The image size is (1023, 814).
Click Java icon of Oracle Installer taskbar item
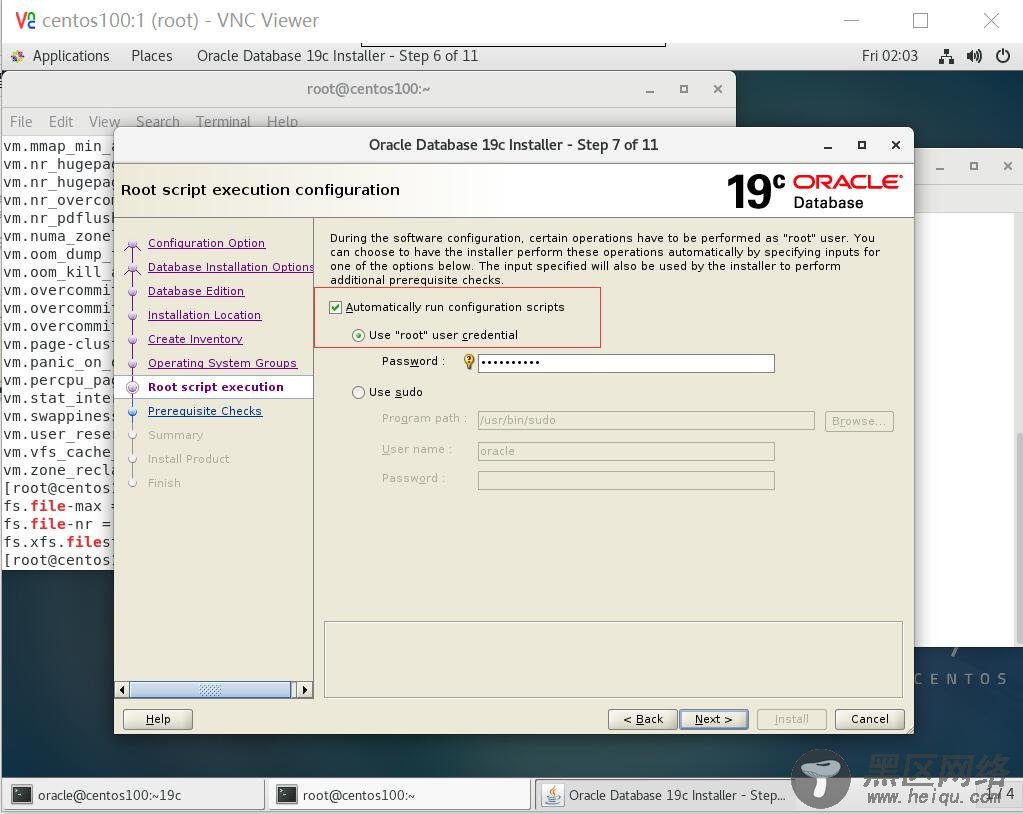click(553, 794)
